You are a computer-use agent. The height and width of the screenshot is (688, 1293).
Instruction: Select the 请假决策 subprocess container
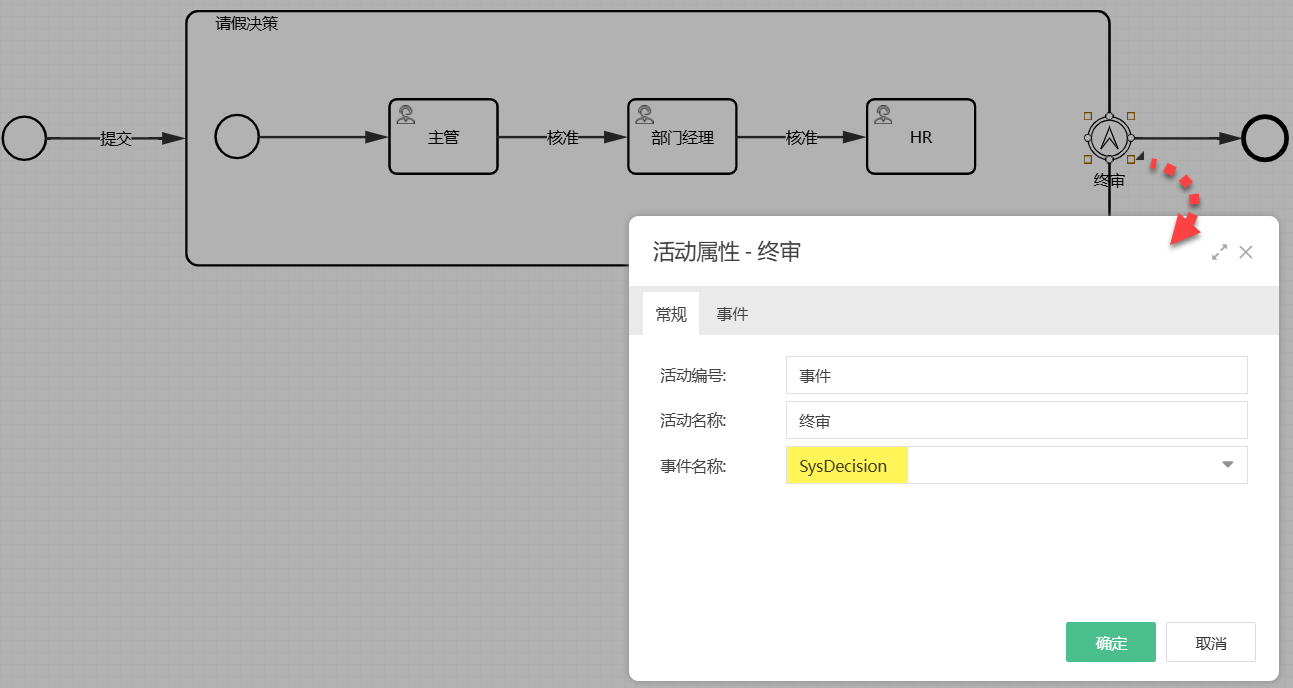coord(245,24)
